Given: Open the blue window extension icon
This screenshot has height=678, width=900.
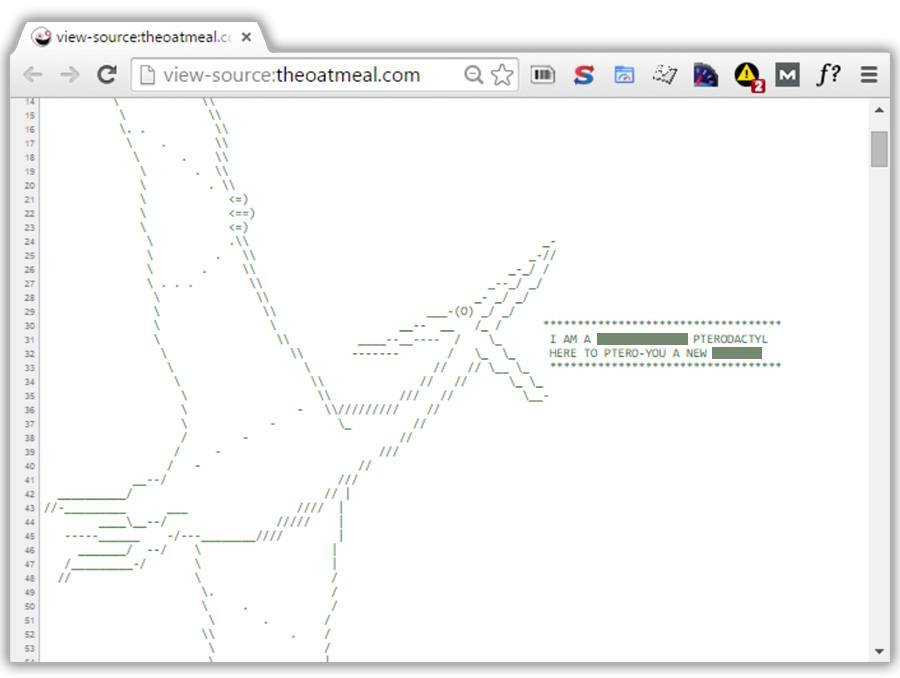Looking at the screenshot, I should [624, 75].
